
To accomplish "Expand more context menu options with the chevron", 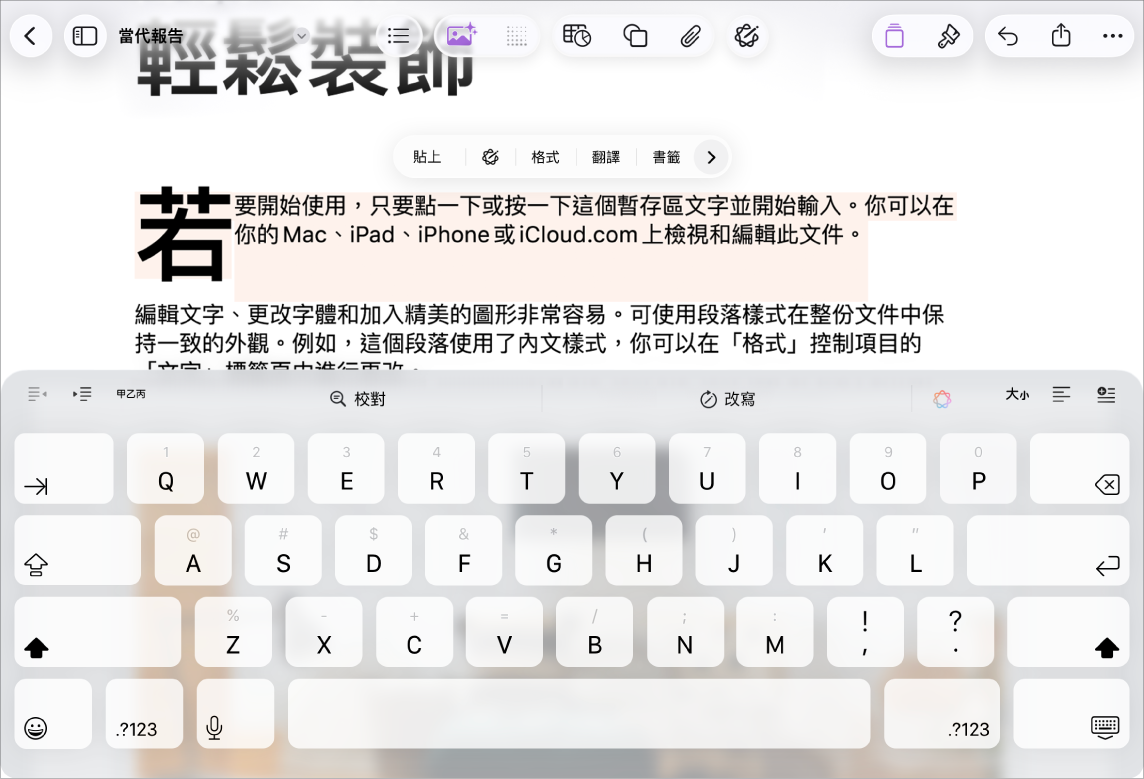I will click(x=711, y=156).
